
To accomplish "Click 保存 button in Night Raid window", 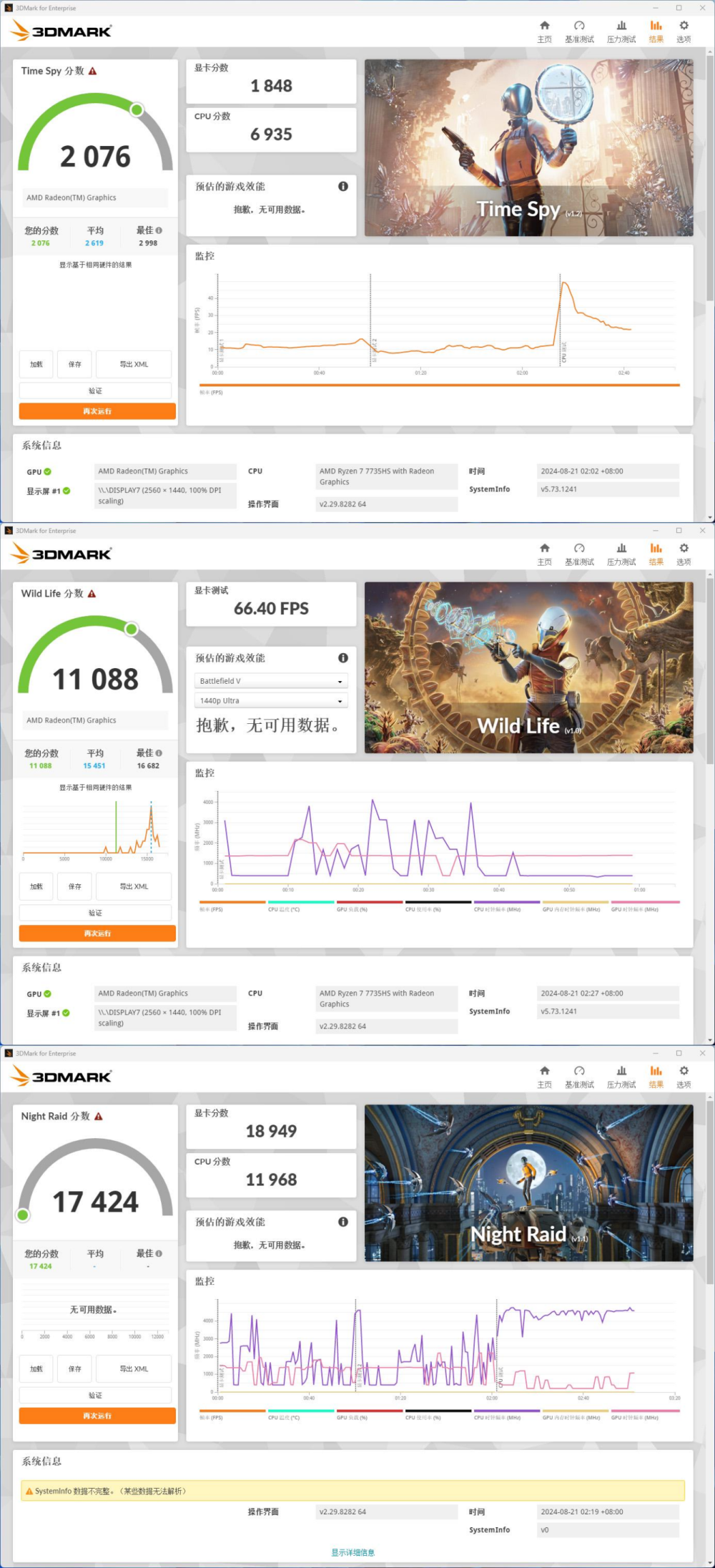I will [x=75, y=1368].
